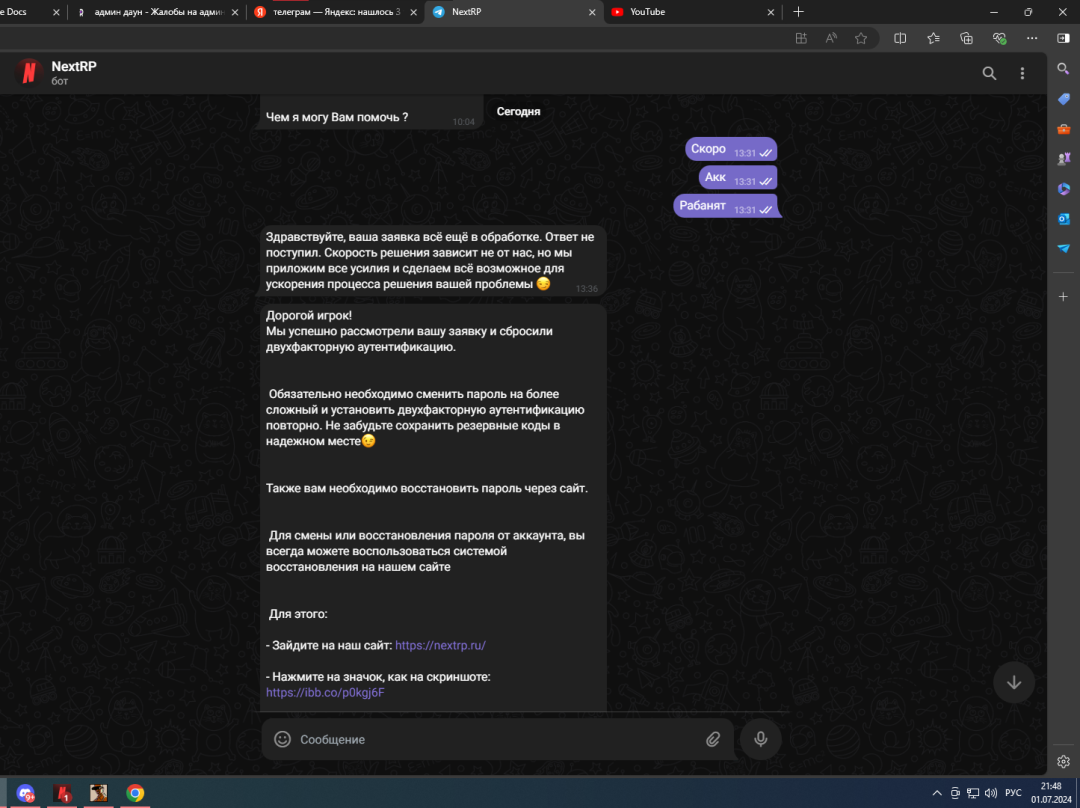Switch to the 'админ даун' tab
This screenshot has height=808, width=1080.
157,12
